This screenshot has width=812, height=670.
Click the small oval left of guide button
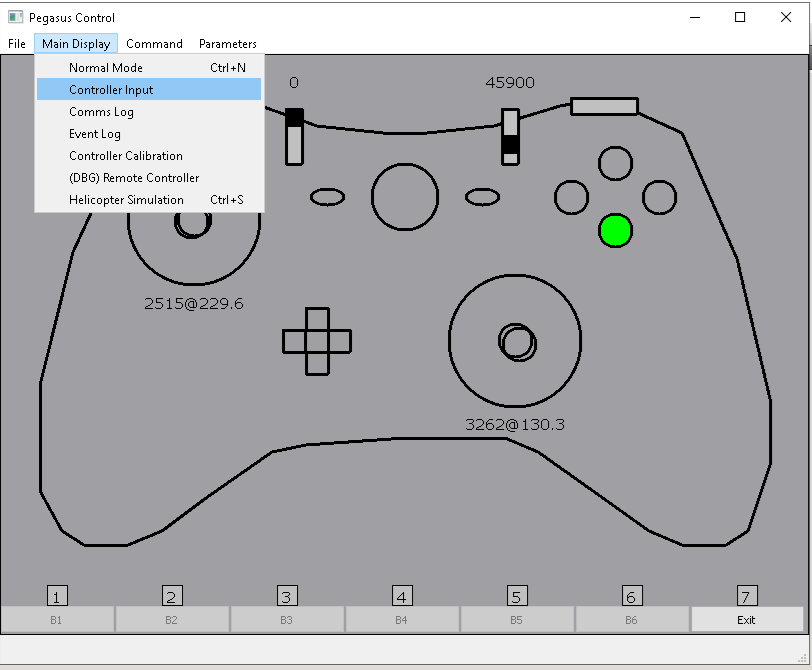tap(327, 197)
